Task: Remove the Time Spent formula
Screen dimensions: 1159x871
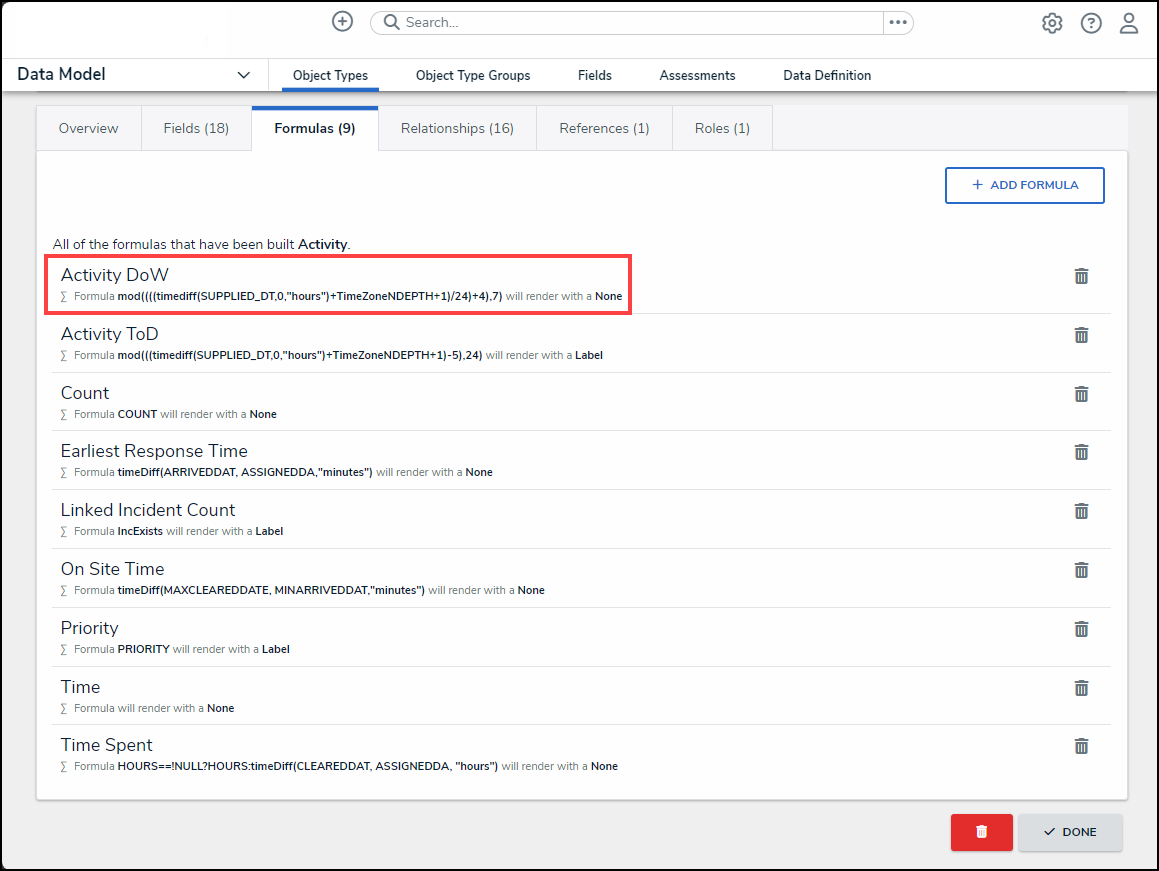Action: [1081, 746]
